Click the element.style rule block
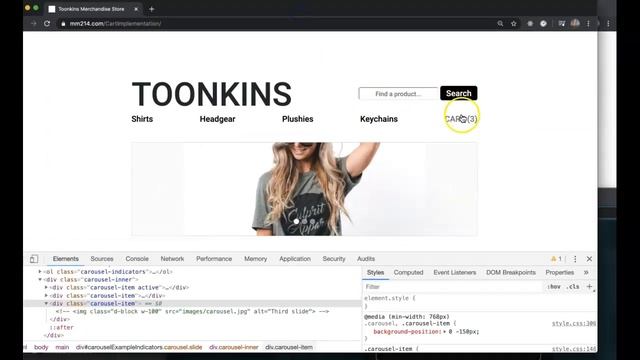Viewport: 640px width, 360px height. 480,302
